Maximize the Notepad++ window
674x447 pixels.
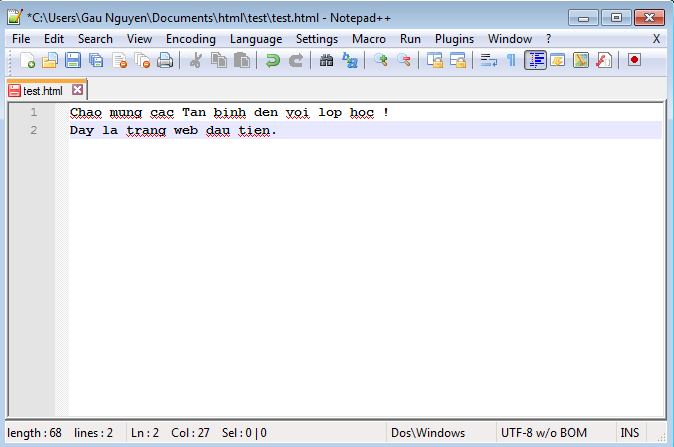[x=616, y=18]
